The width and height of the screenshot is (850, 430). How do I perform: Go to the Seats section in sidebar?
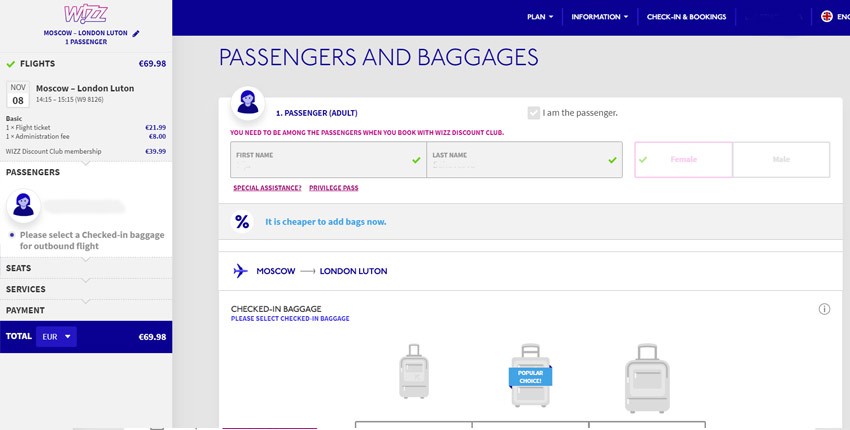pyautogui.click(x=19, y=268)
